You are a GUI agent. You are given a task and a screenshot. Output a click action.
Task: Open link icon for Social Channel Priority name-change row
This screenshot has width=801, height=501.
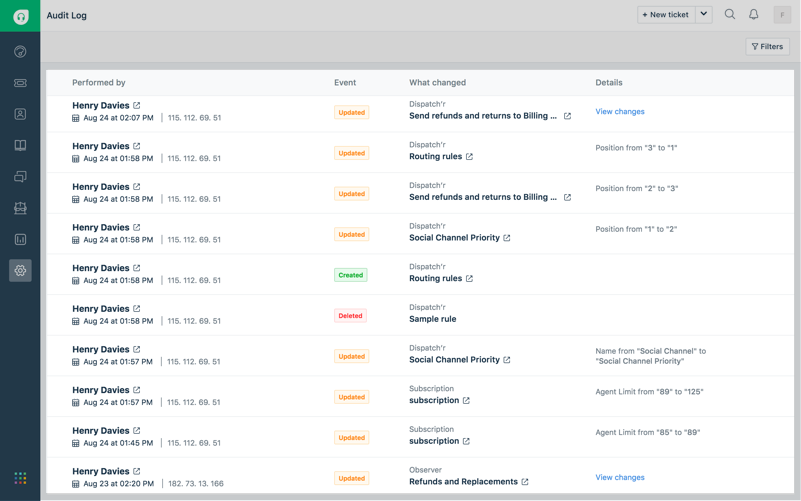(506, 360)
